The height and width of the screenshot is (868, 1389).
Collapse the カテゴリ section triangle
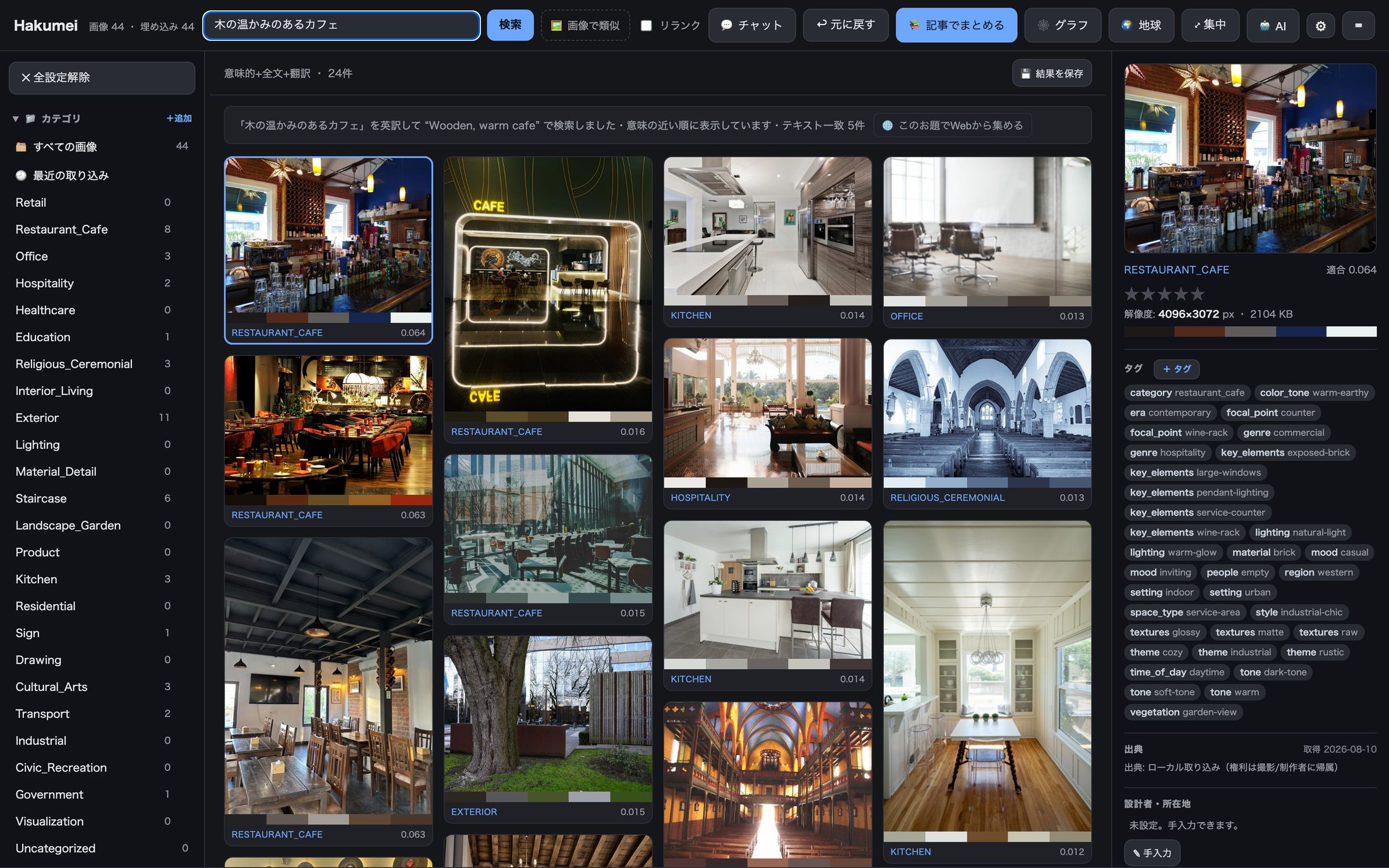pos(15,119)
